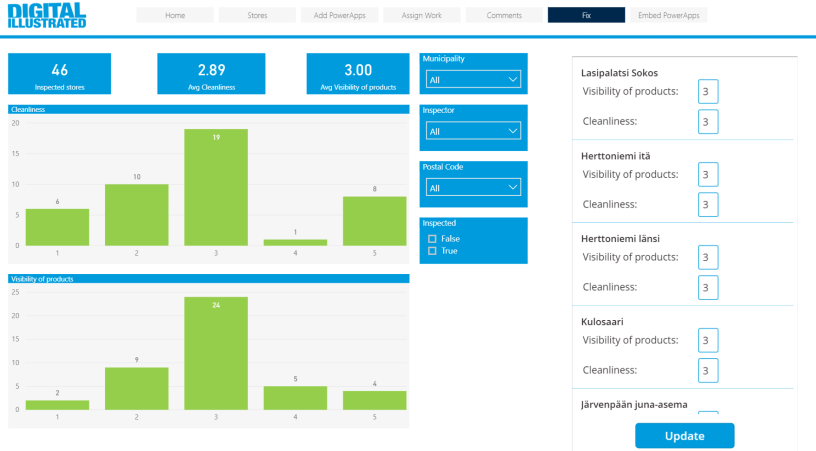Switch to the Stores tab
The width and height of the screenshot is (816, 451).
point(257,15)
